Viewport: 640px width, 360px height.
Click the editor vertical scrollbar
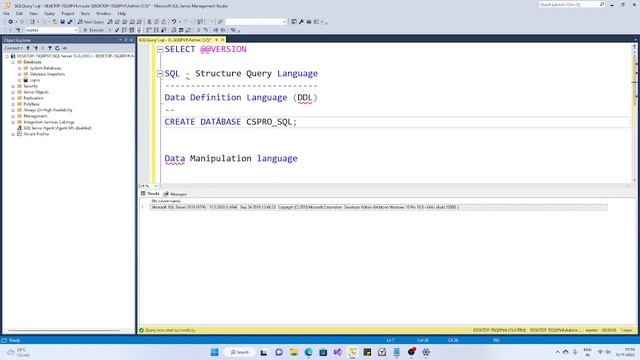point(634,112)
